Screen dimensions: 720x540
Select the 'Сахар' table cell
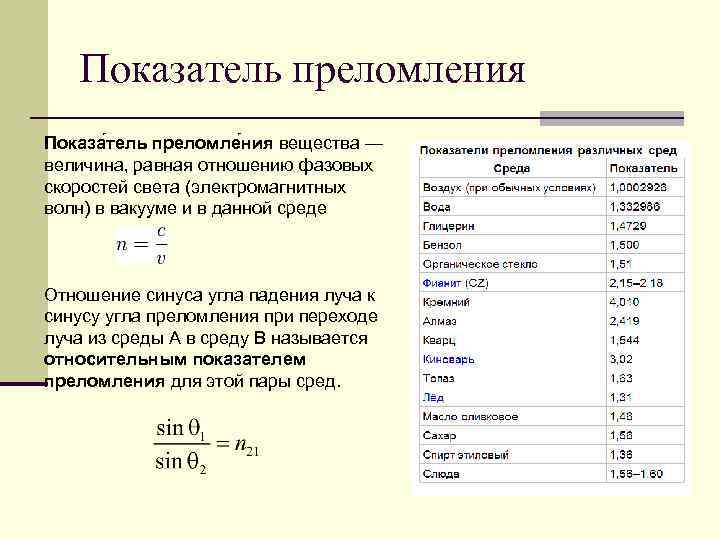(x=512, y=435)
